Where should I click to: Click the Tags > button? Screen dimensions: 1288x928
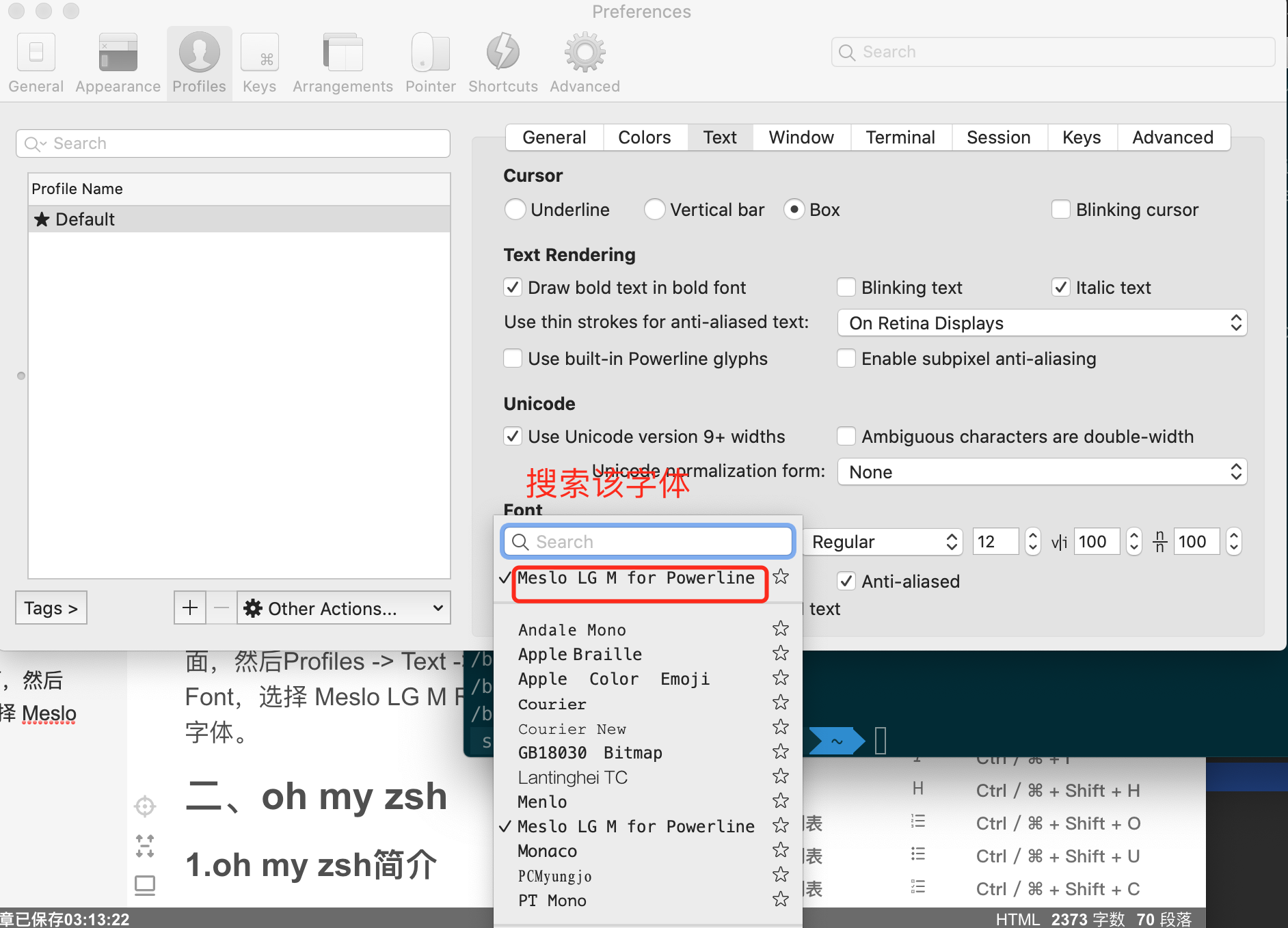click(x=51, y=608)
